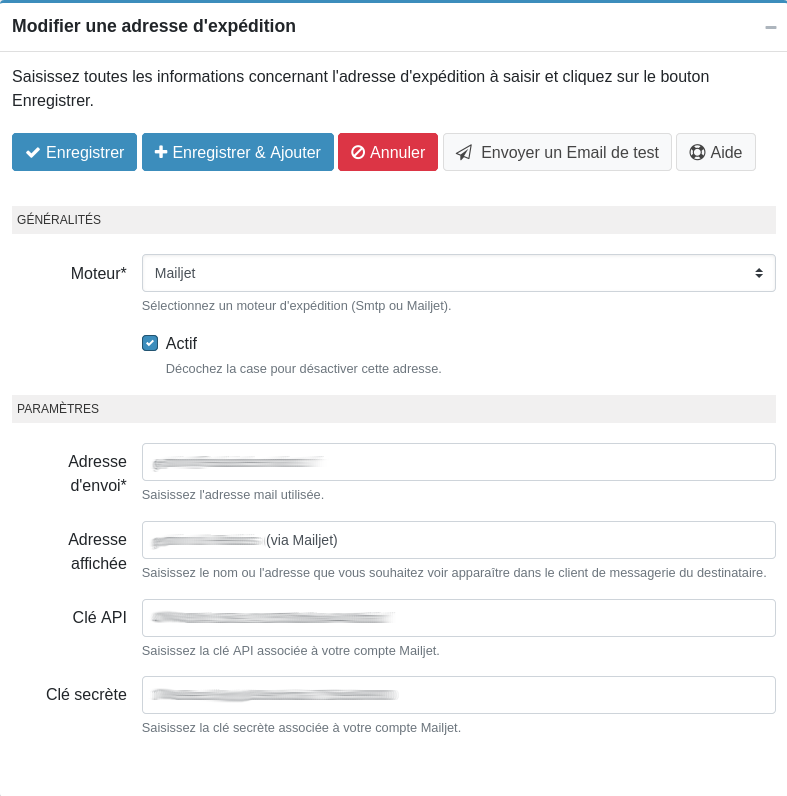Focus the Adresse d'envoi field

pyautogui.click(x=458, y=462)
